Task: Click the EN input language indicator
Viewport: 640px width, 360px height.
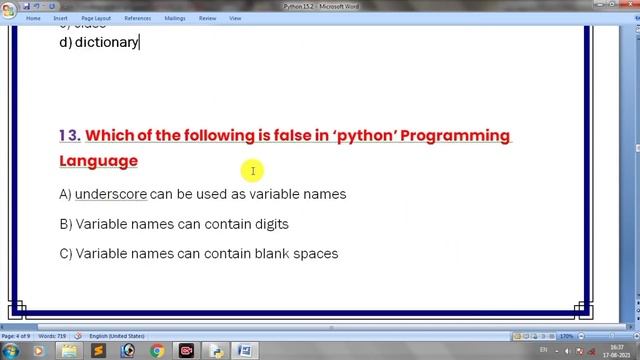Action: click(x=543, y=350)
